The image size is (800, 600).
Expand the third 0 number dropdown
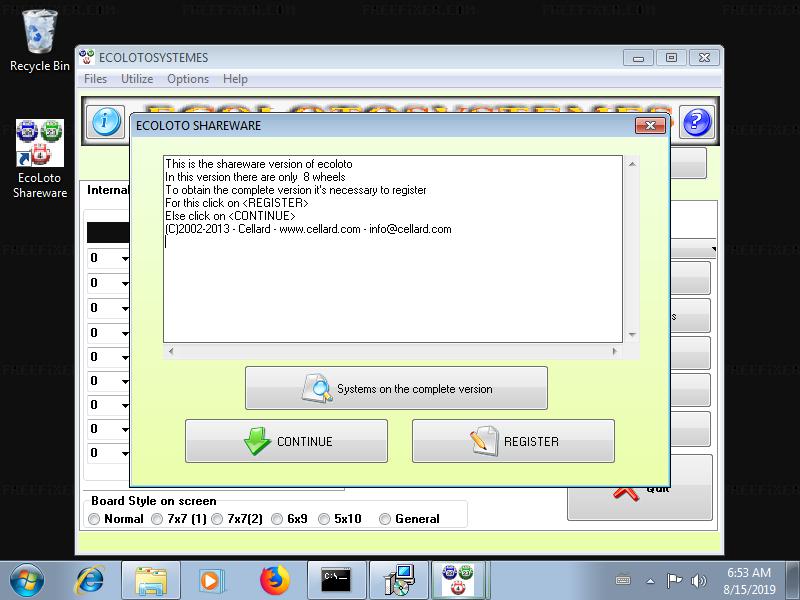coord(124,308)
